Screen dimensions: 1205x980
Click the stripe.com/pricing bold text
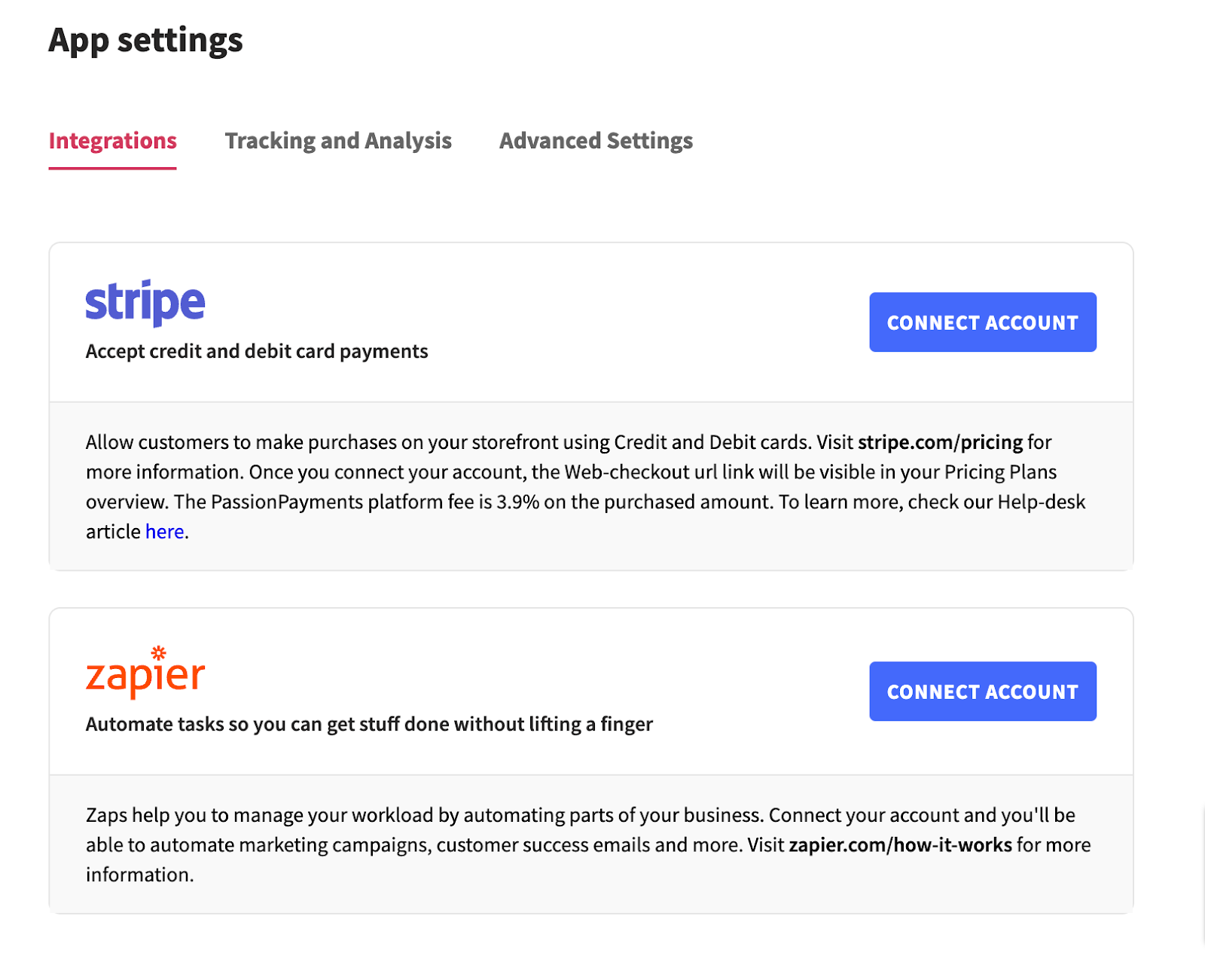[940, 442]
